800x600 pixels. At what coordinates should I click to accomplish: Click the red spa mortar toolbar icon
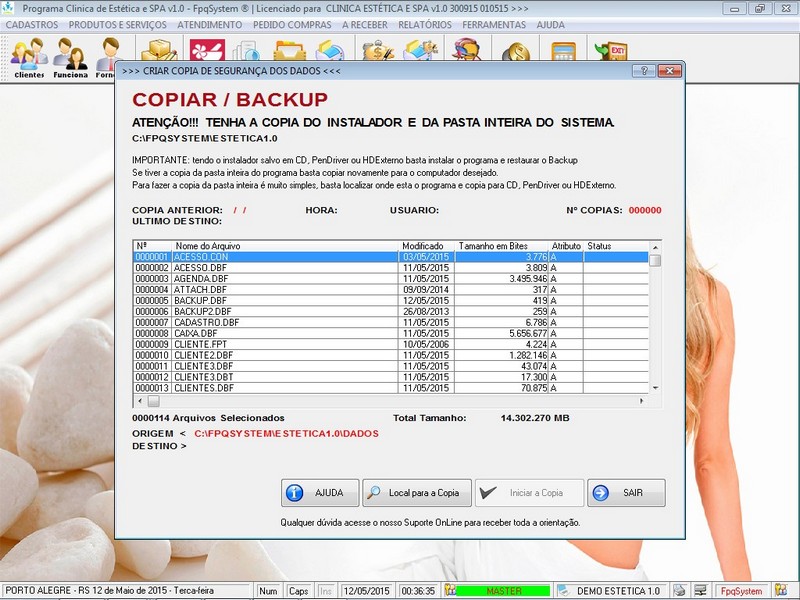click(x=207, y=50)
